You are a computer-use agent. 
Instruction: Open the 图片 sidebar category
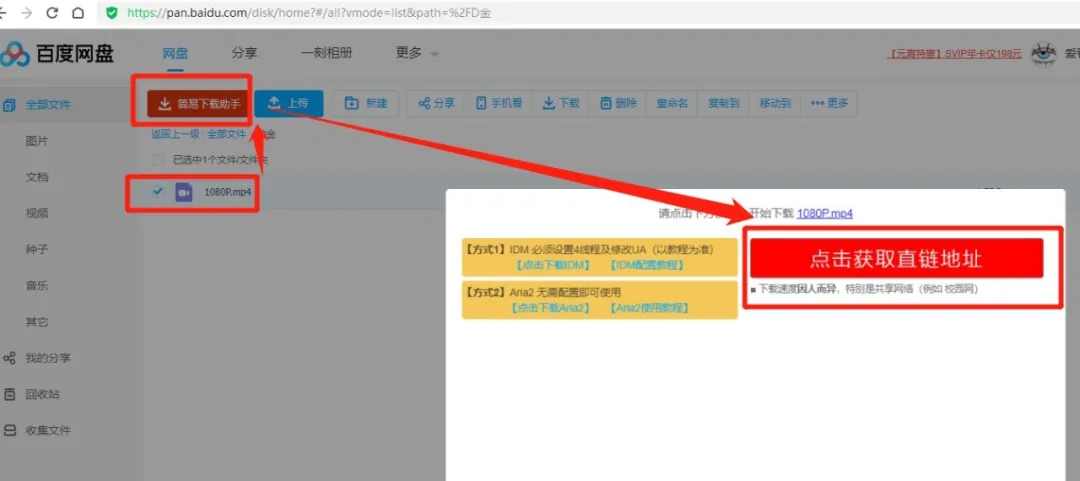[x=37, y=141]
